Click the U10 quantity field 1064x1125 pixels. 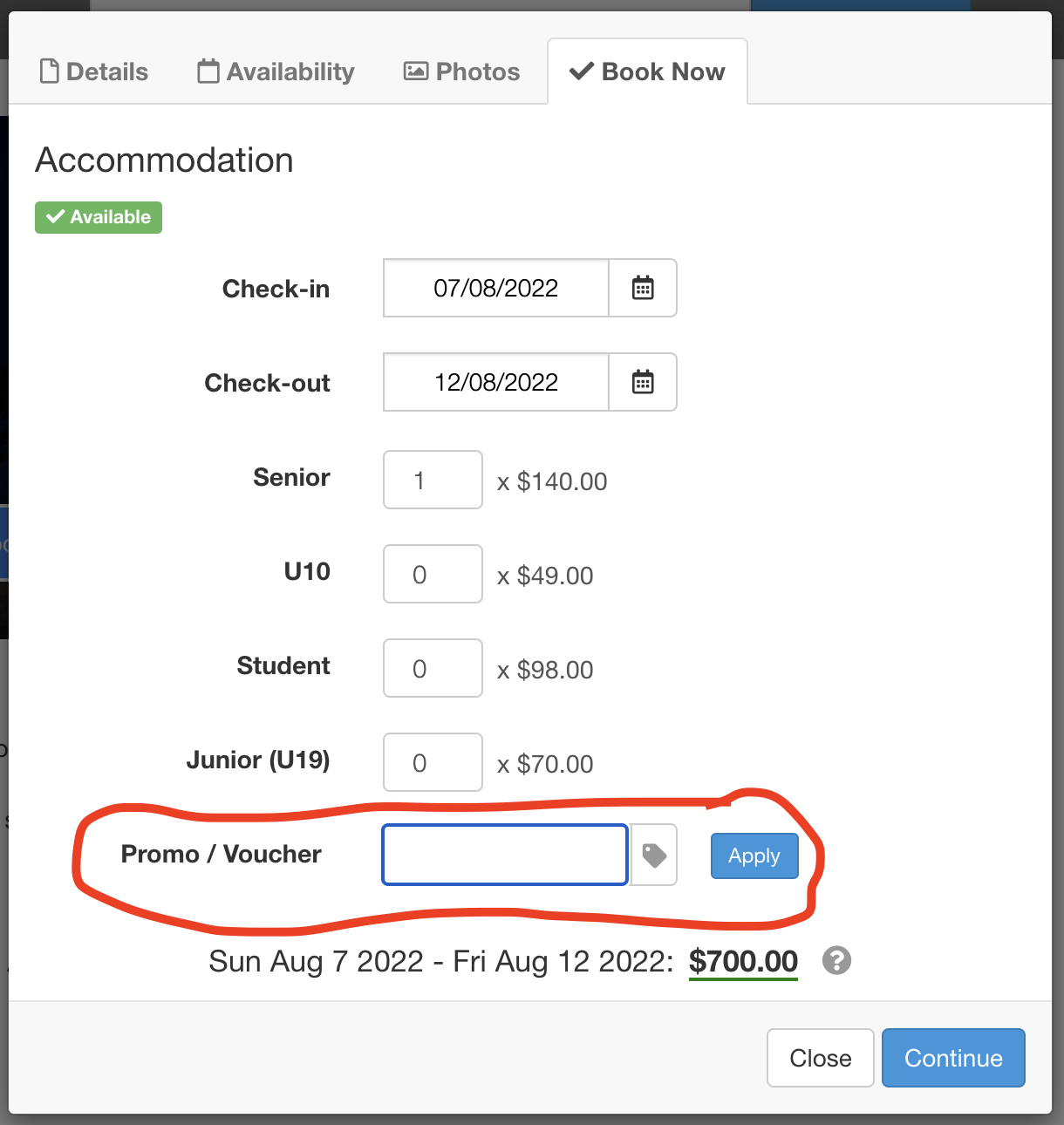point(433,574)
